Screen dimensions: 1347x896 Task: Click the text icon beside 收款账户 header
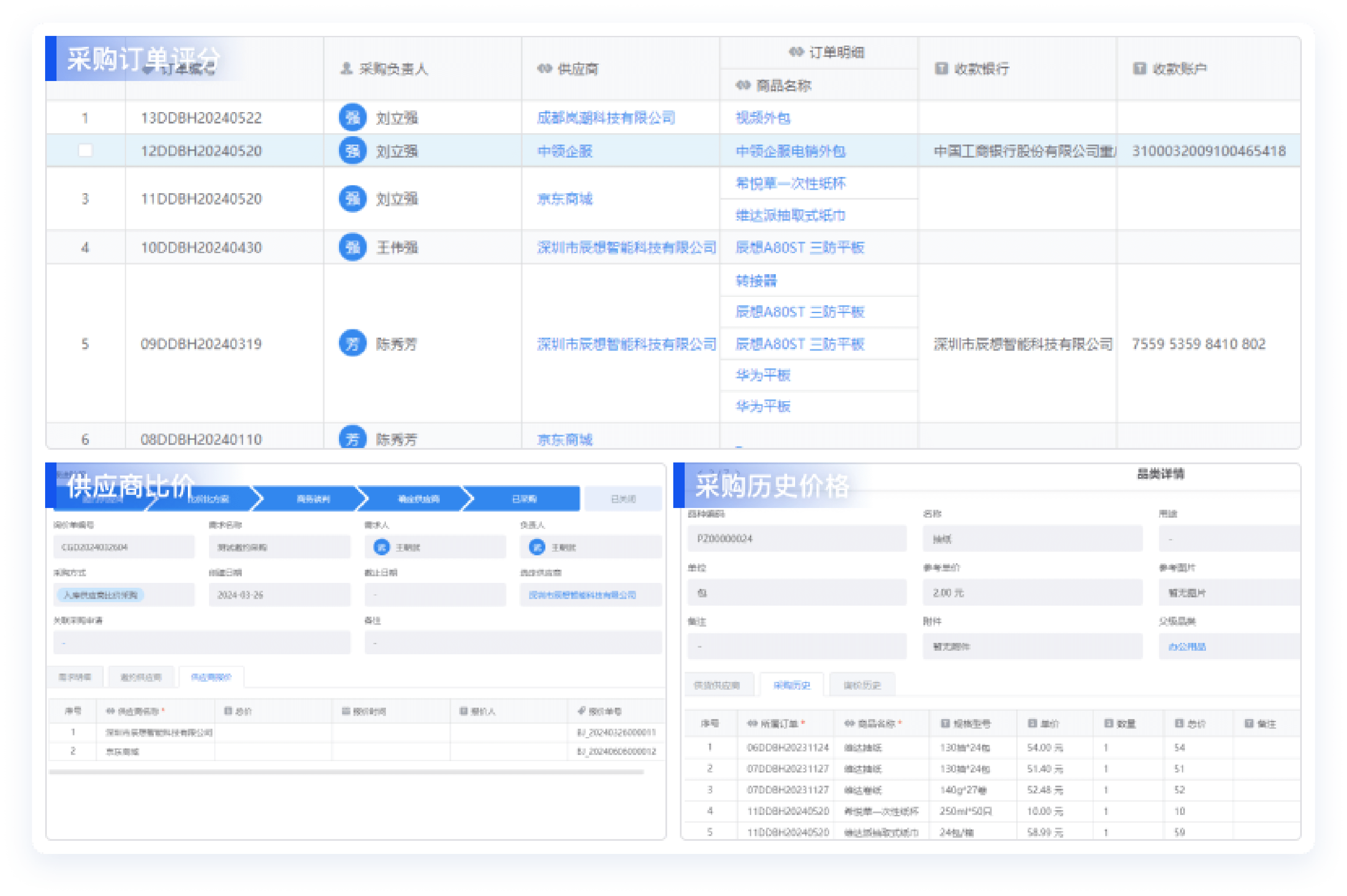(x=1139, y=69)
